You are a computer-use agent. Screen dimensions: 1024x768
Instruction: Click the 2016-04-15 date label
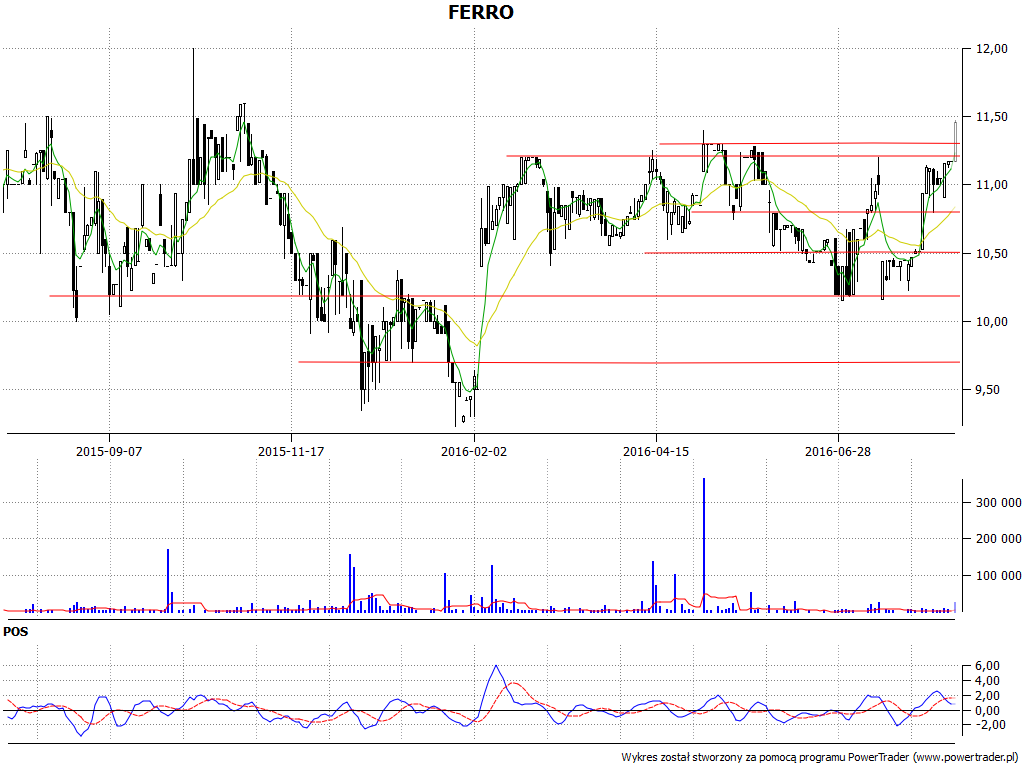pyautogui.click(x=656, y=451)
